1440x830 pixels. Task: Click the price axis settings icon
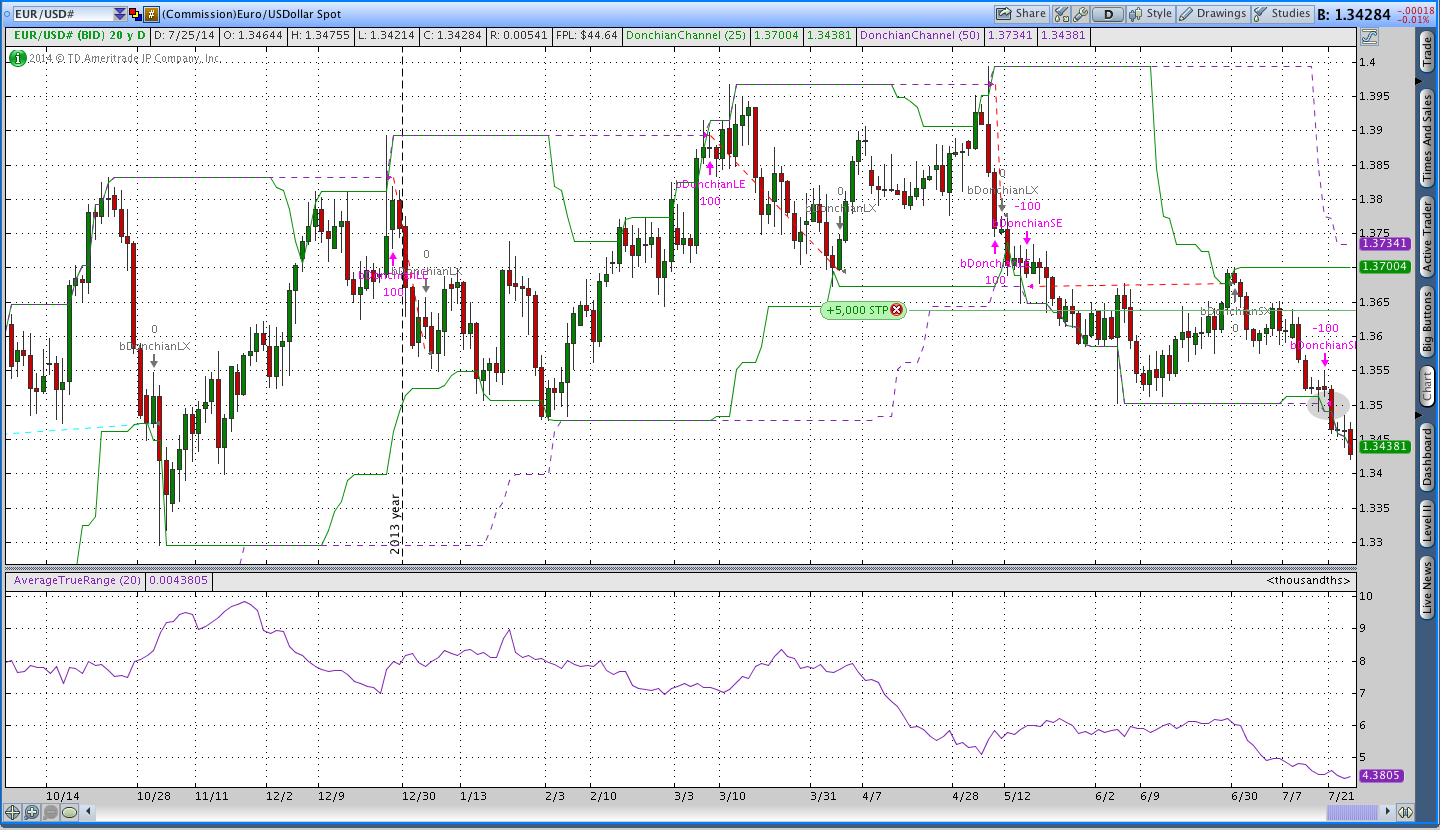click(x=1369, y=36)
